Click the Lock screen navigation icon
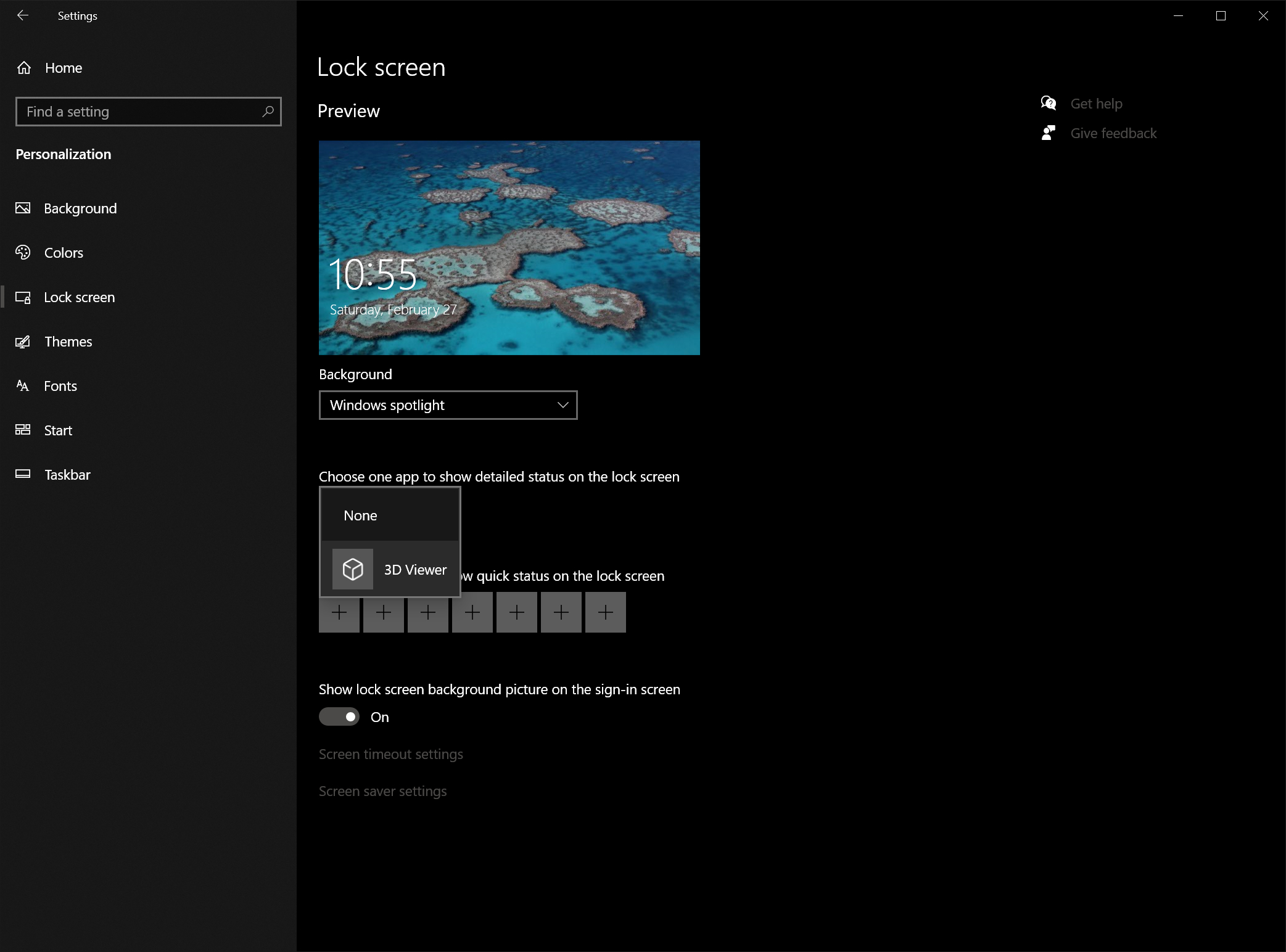Screen dimensions: 1286x952 pos(25,297)
